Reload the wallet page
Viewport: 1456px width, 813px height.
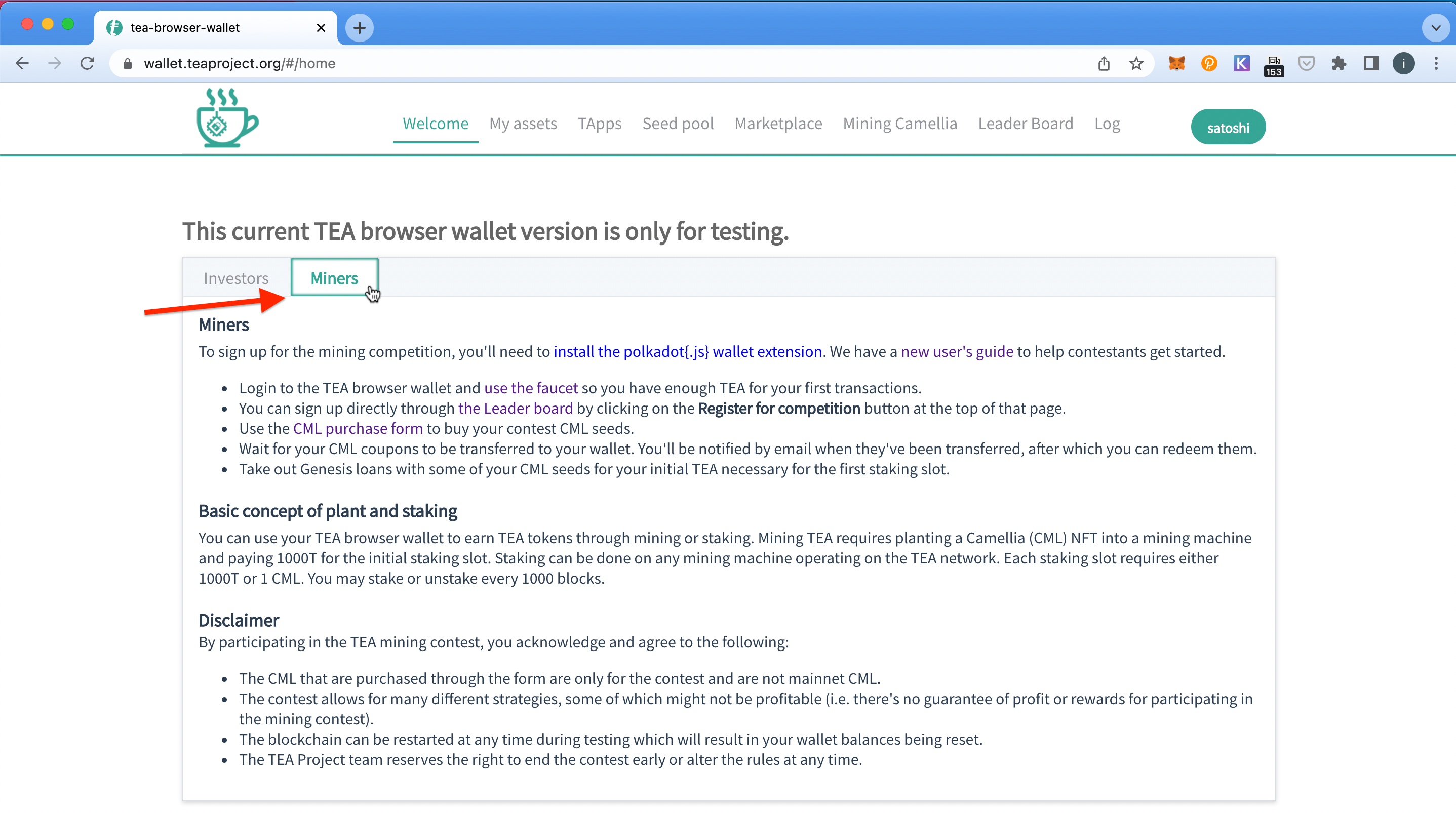[88, 63]
